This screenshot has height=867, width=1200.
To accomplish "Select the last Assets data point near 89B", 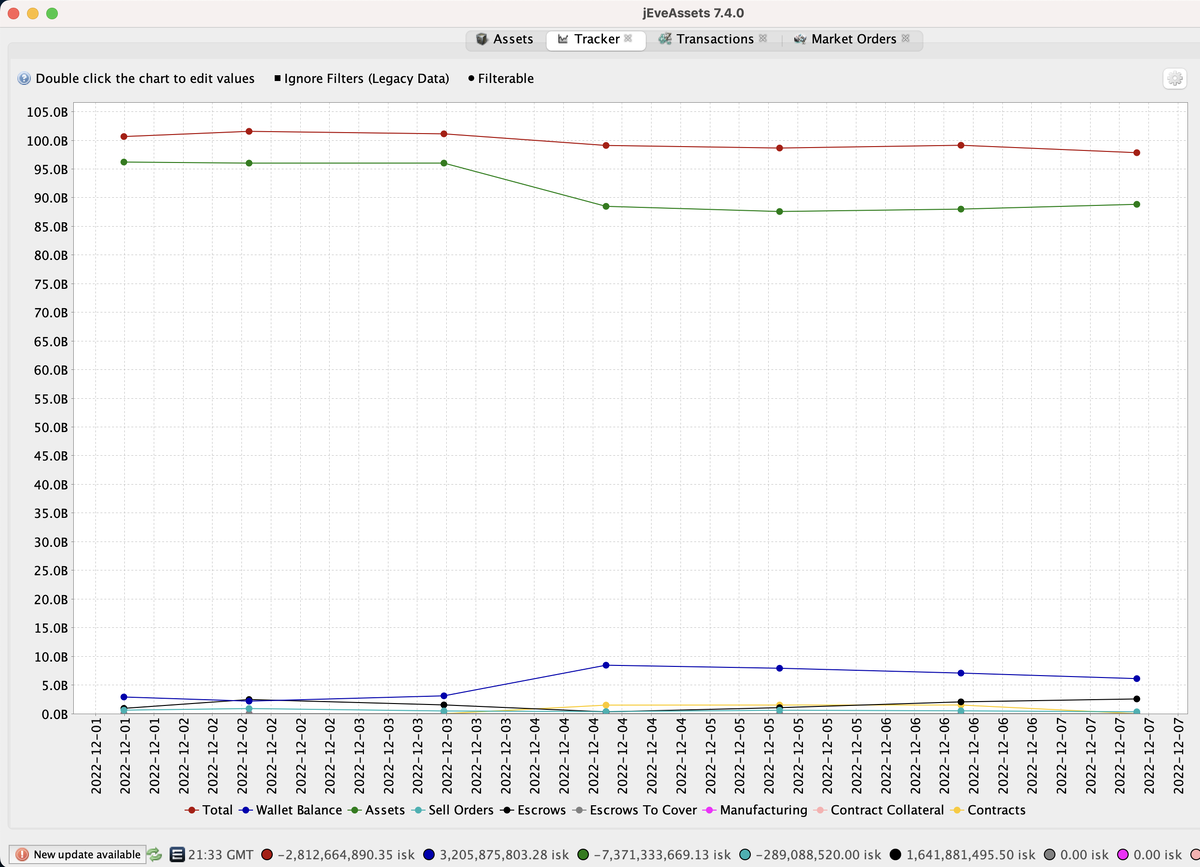I will point(1137,204).
